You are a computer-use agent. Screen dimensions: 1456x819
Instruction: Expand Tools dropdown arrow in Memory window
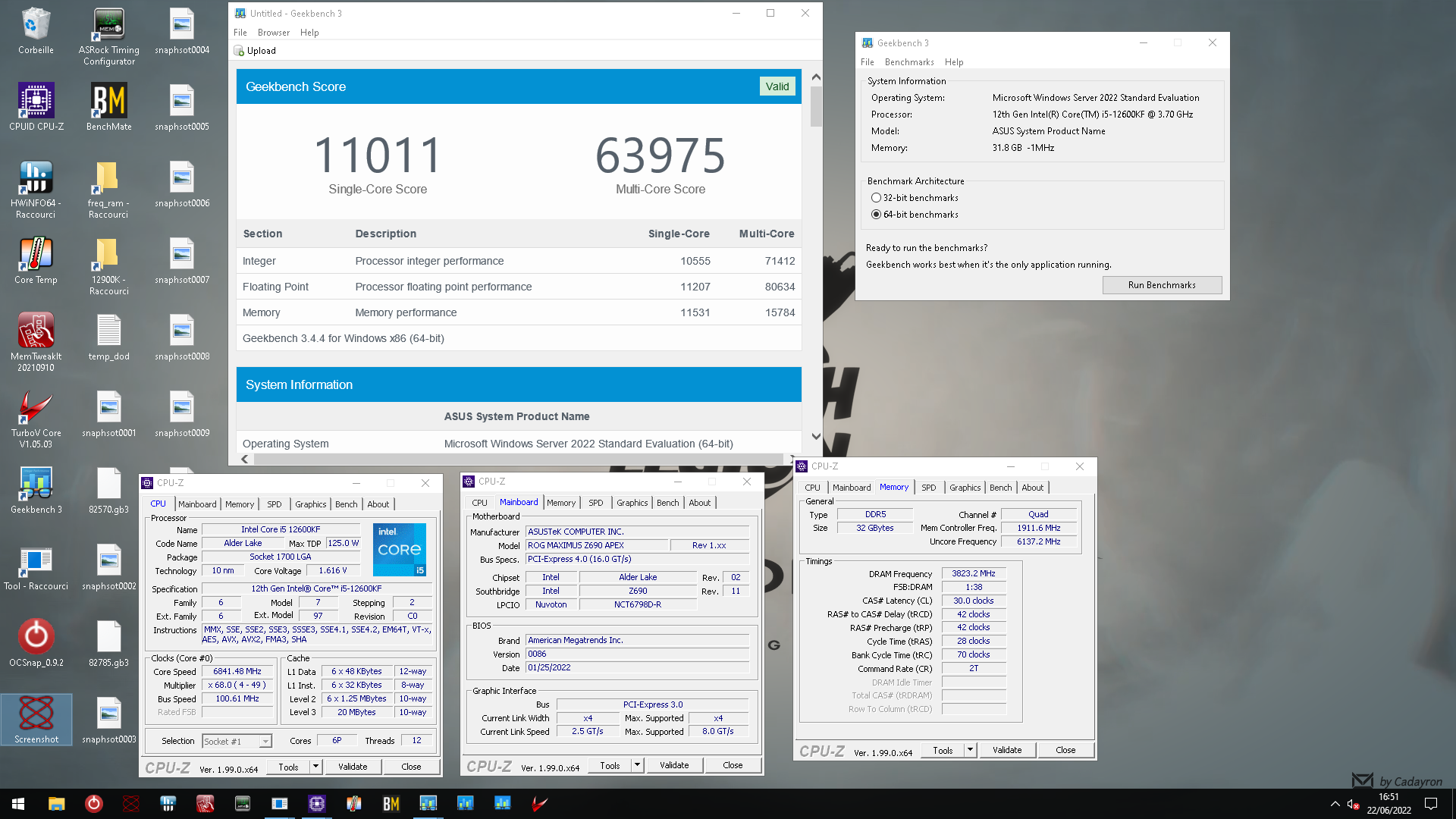970,750
